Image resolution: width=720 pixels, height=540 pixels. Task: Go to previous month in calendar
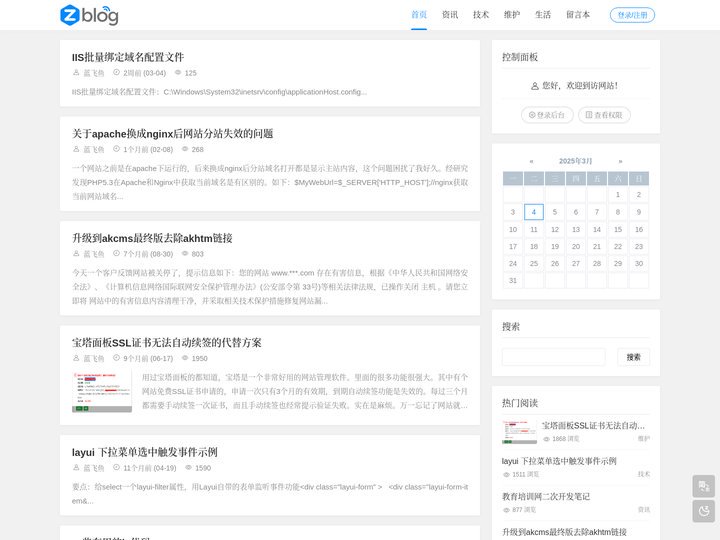click(531, 161)
